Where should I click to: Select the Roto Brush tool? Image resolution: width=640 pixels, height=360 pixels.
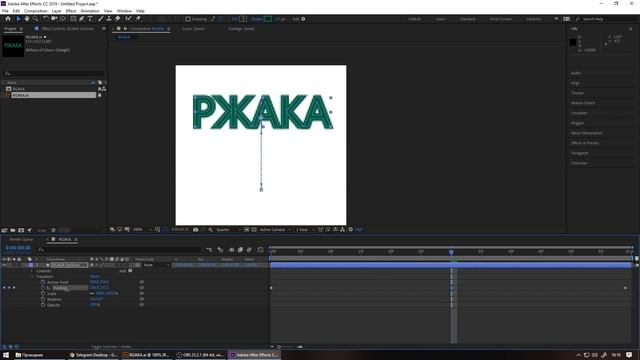point(129,19)
